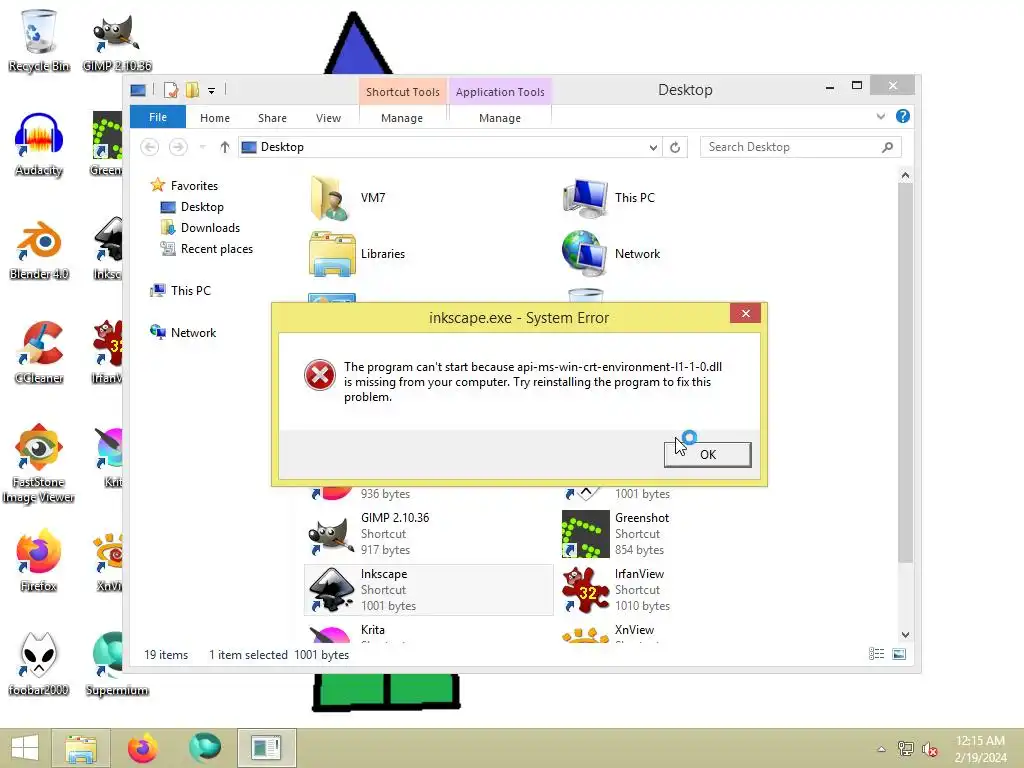This screenshot has height=768, width=1024.
Task: Select Blender 4.0 desktop icon
Action: 39,249
